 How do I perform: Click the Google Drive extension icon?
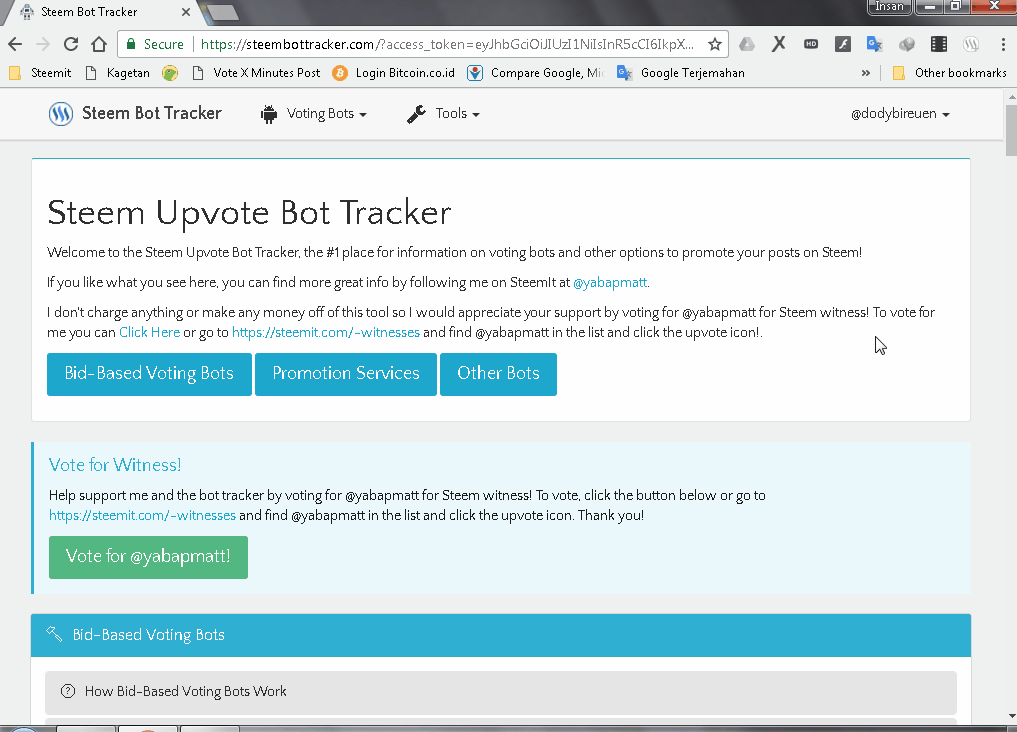click(x=747, y=44)
